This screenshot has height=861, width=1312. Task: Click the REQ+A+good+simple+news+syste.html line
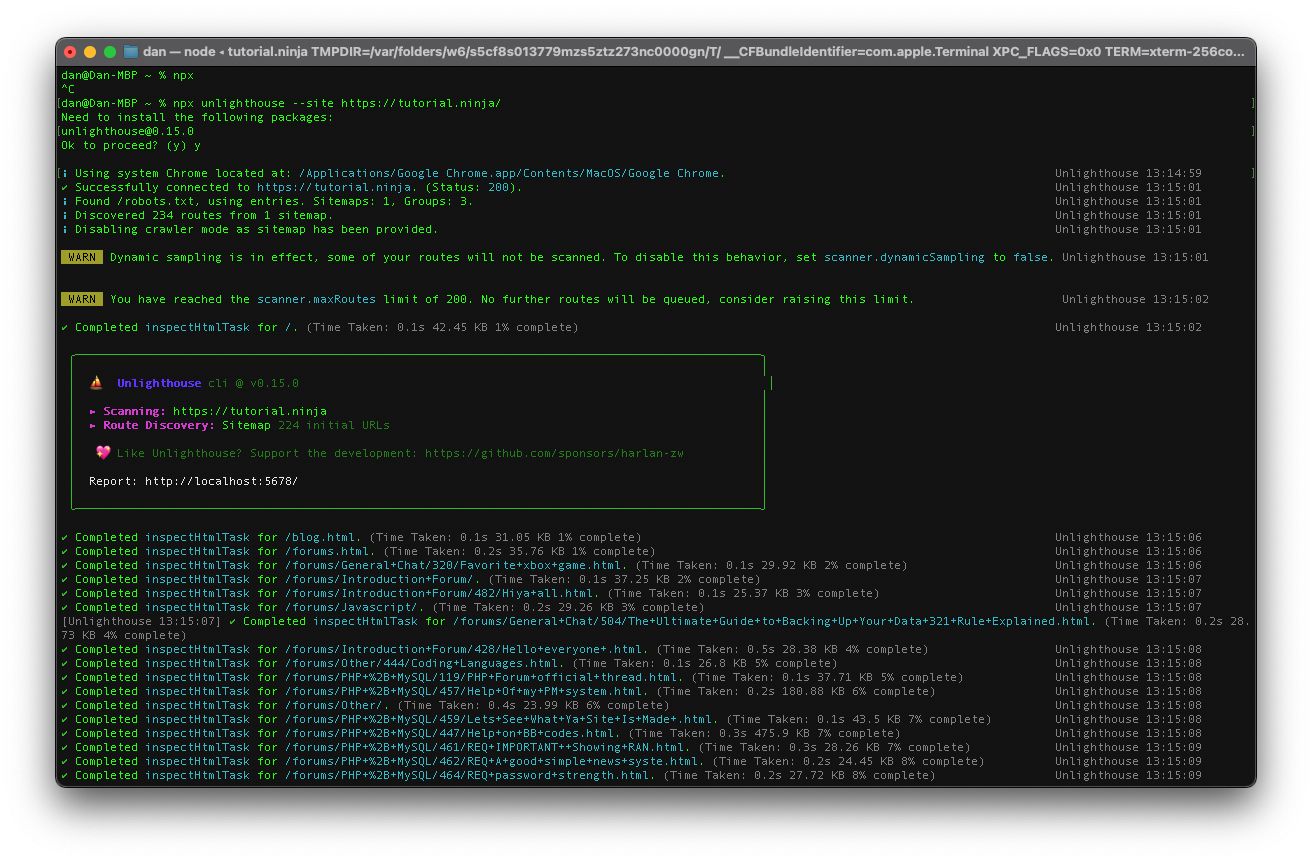(522, 761)
